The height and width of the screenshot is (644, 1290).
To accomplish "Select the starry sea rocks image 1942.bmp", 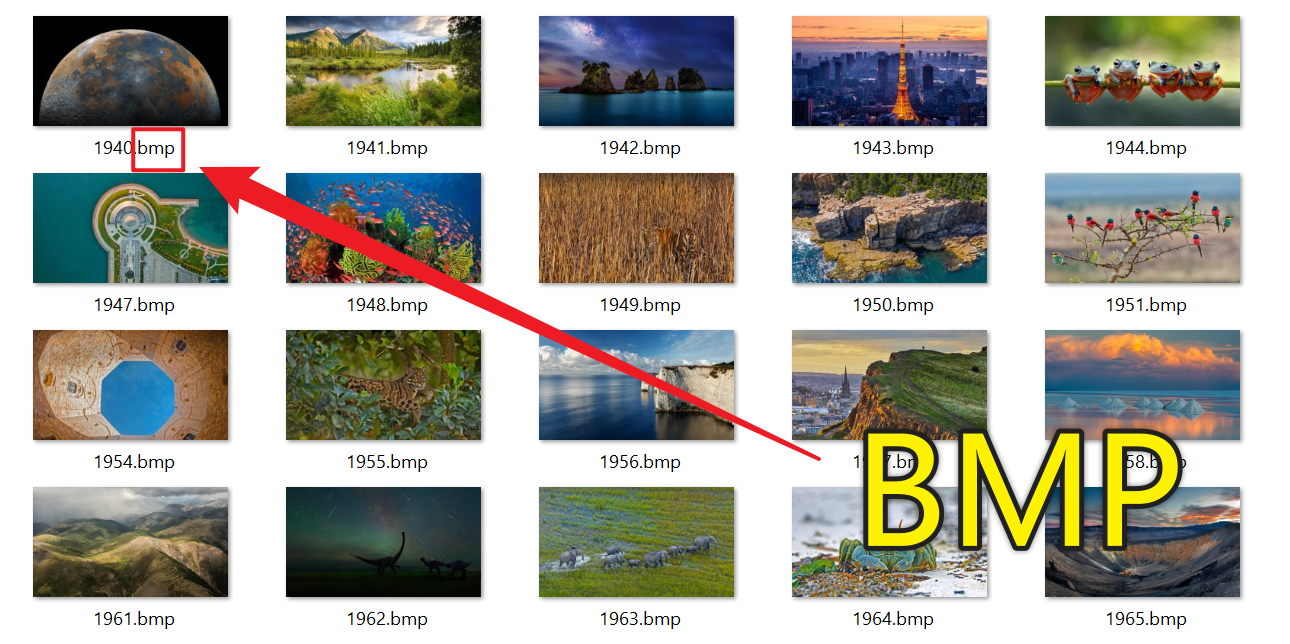I will pos(636,71).
